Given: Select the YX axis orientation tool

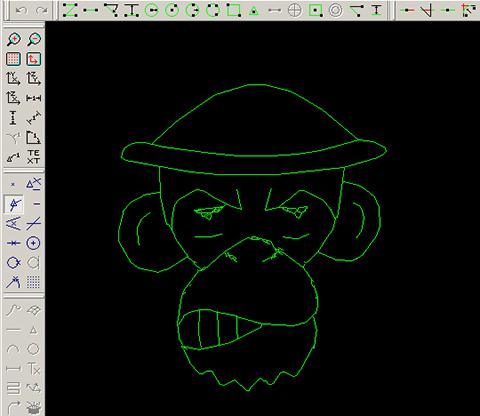Looking at the screenshot, I should click(13, 79).
